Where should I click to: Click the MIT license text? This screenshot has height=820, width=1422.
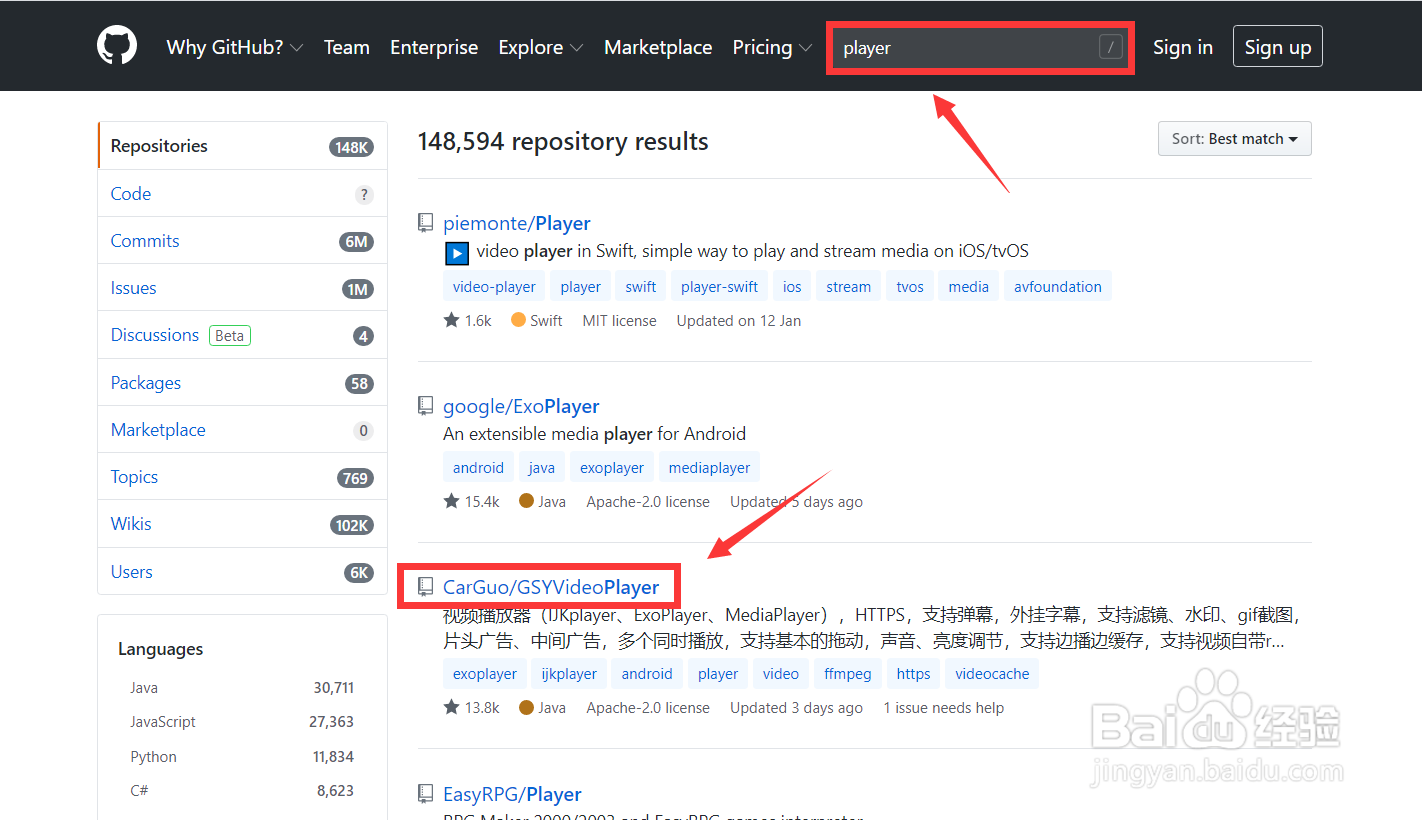pos(620,321)
